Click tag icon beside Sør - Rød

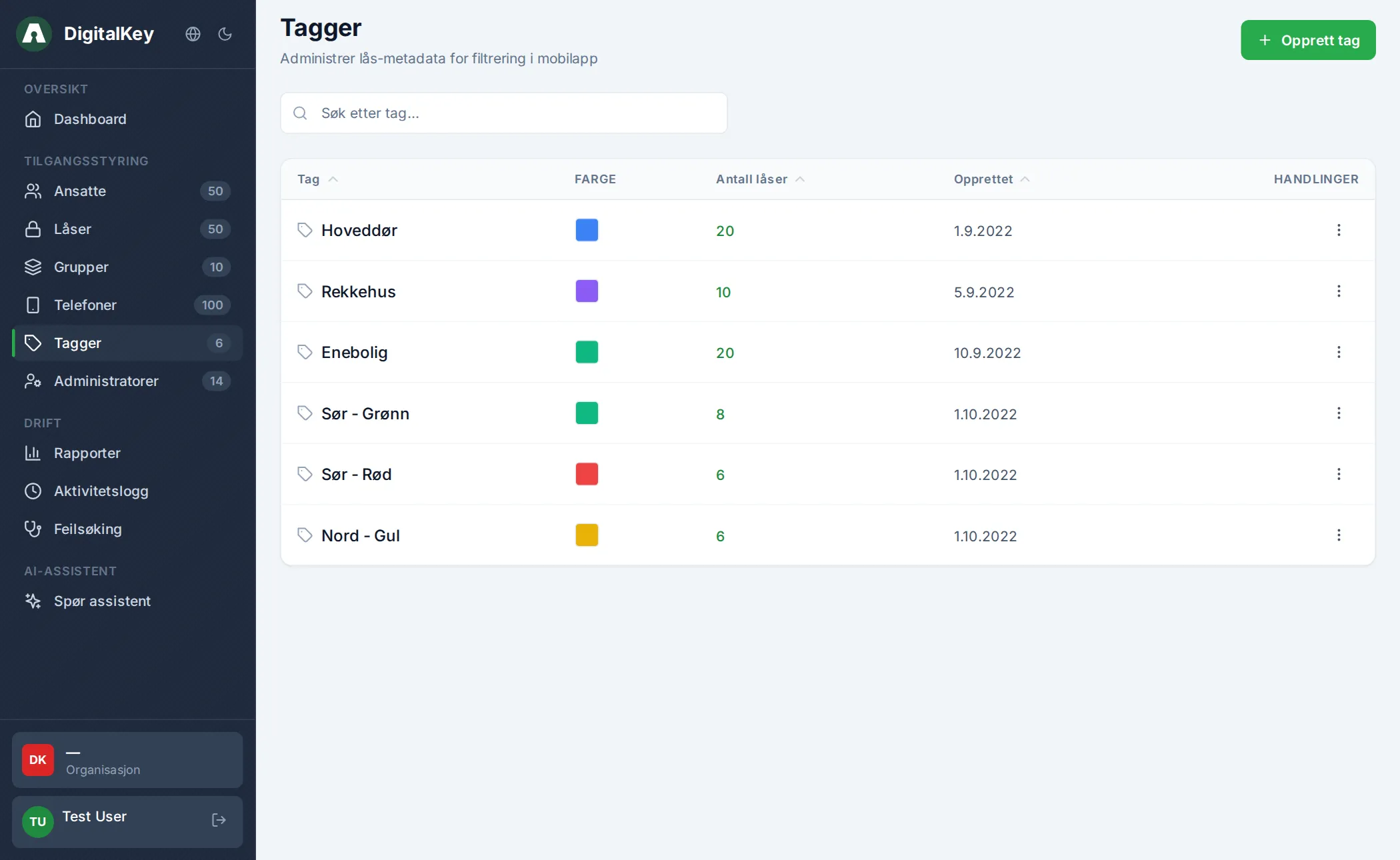click(x=305, y=474)
